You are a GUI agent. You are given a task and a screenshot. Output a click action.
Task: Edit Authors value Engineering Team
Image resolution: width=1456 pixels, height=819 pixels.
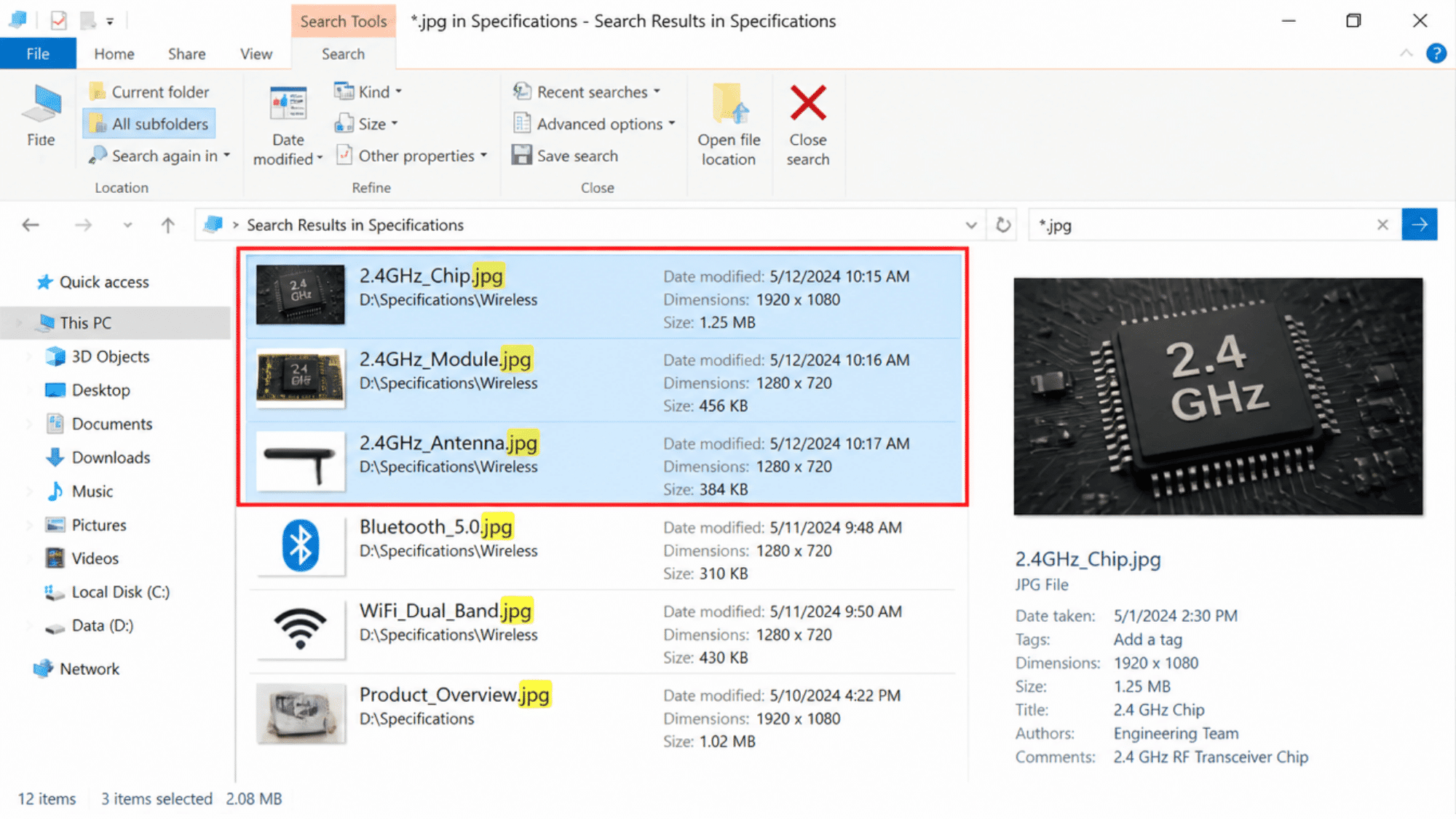(1176, 733)
